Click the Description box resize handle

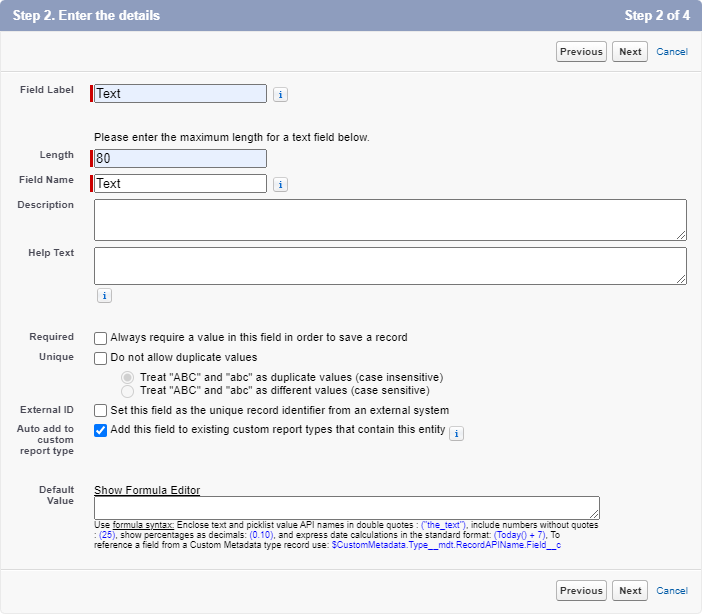pos(680,234)
